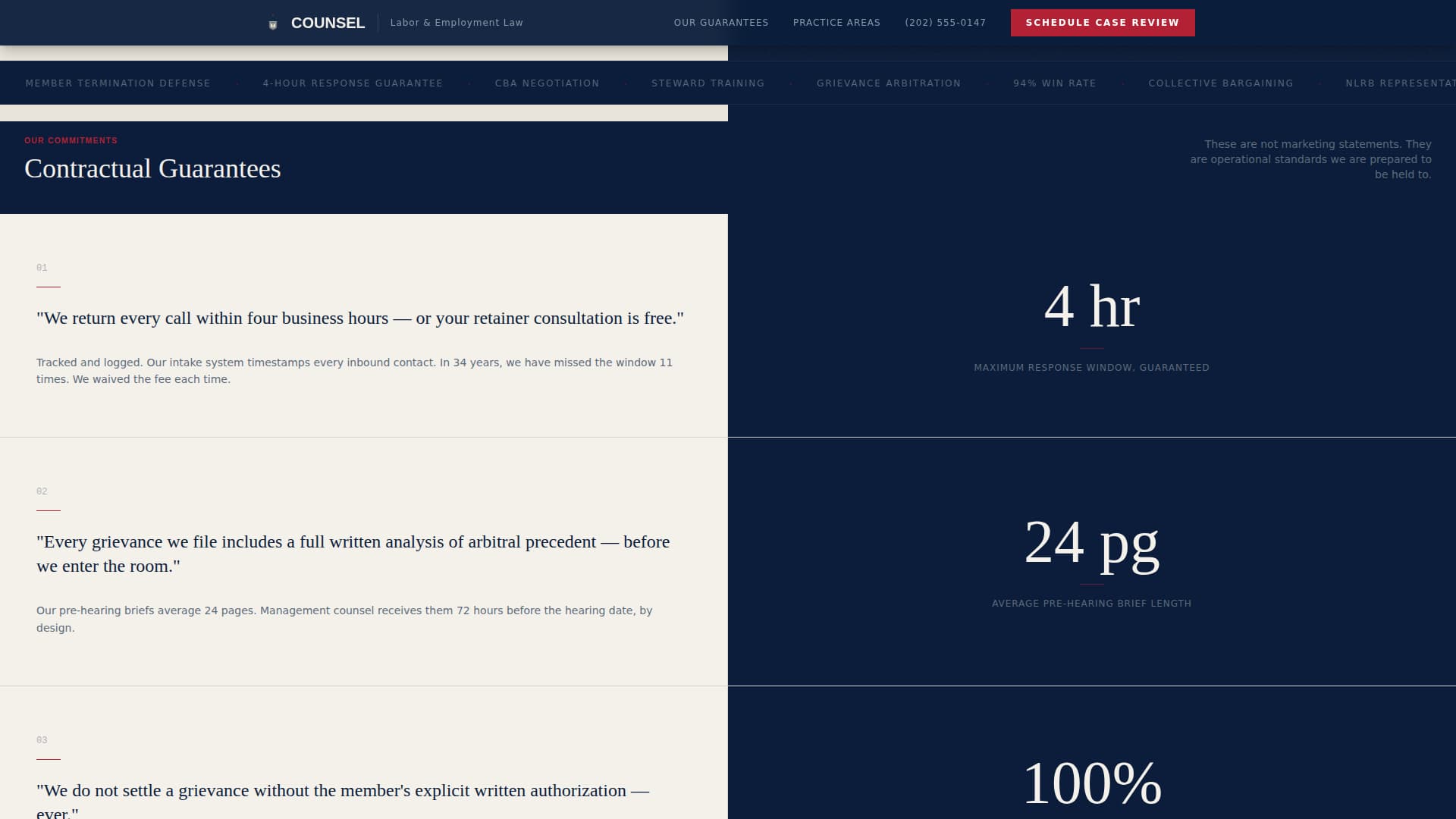
Task: Open the OUR GUARANTEES menu item
Action: pos(720,22)
